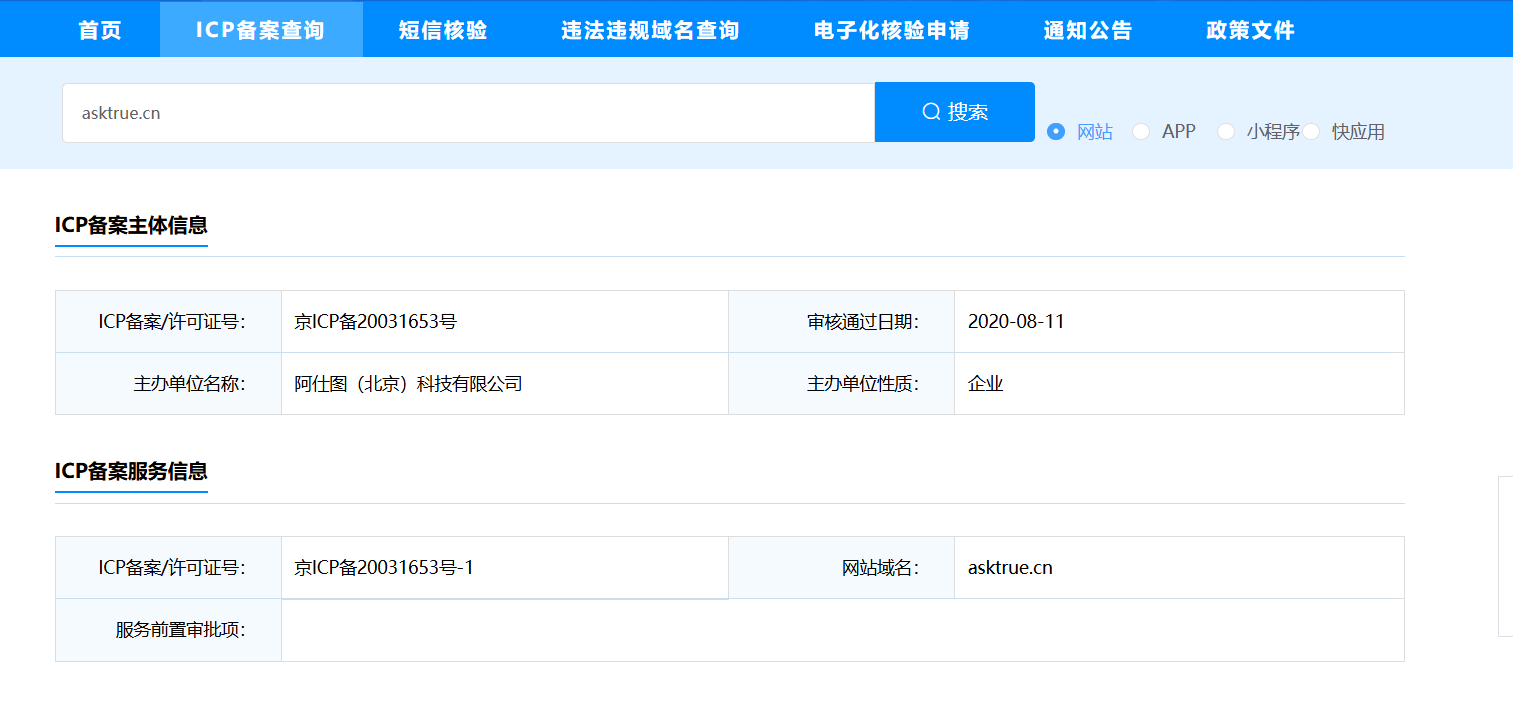Open the 电子化核验申请 tab
The width and height of the screenshot is (1513, 703).
(892, 30)
